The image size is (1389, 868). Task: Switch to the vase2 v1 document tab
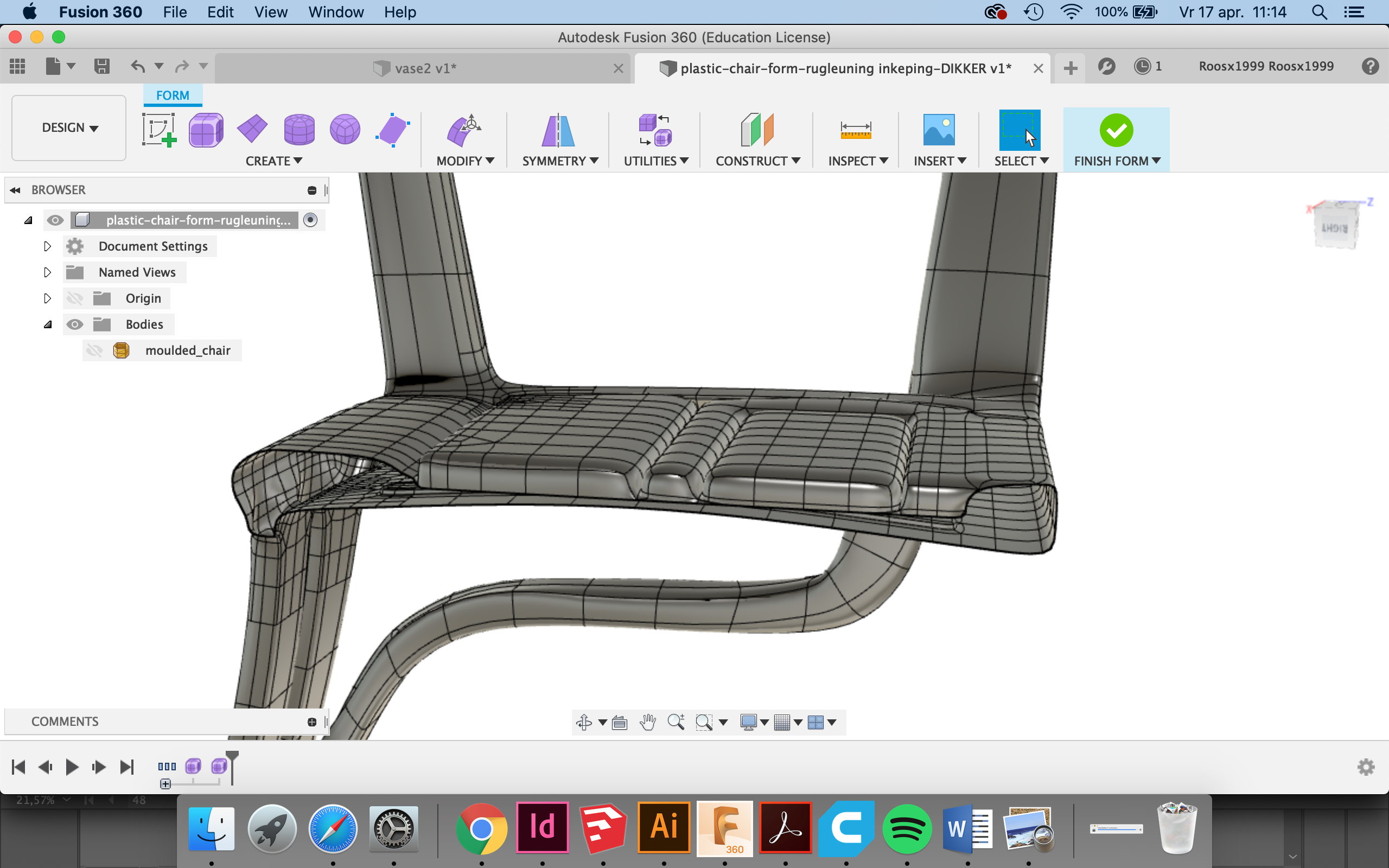(x=425, y=68)
